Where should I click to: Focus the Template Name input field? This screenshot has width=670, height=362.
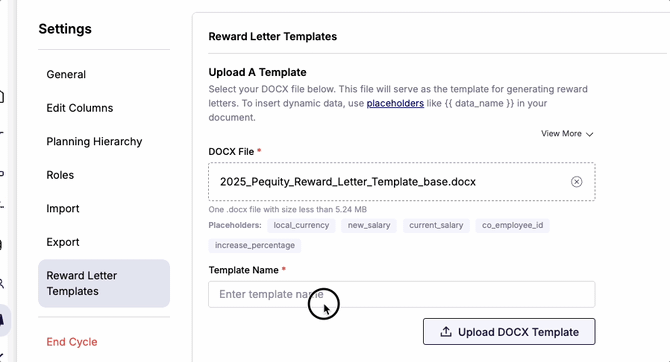402,294
